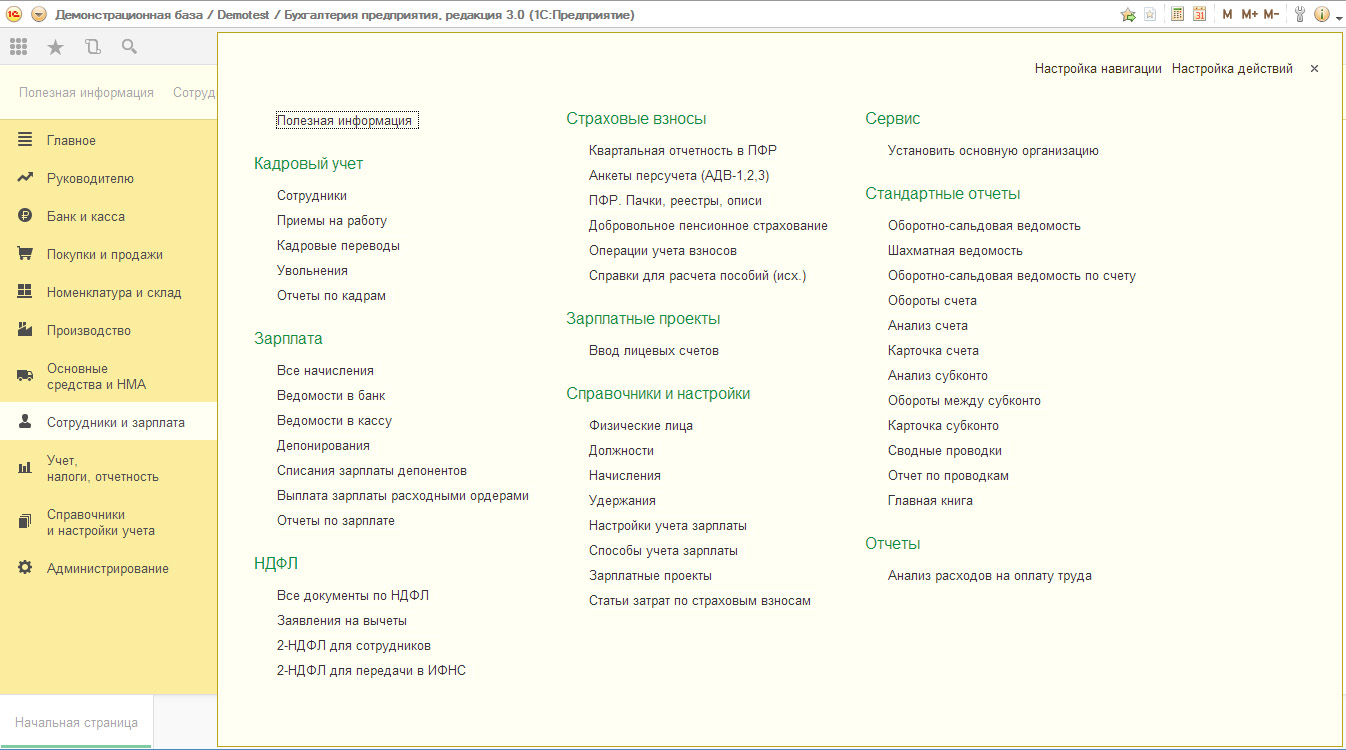The width and height of the screenshot is (1346, 750).
Task: Open Физические лица
Action: (641, 426)
